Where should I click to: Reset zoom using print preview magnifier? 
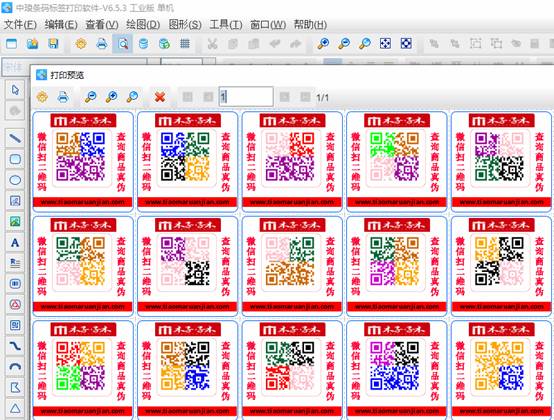[132, 97]
